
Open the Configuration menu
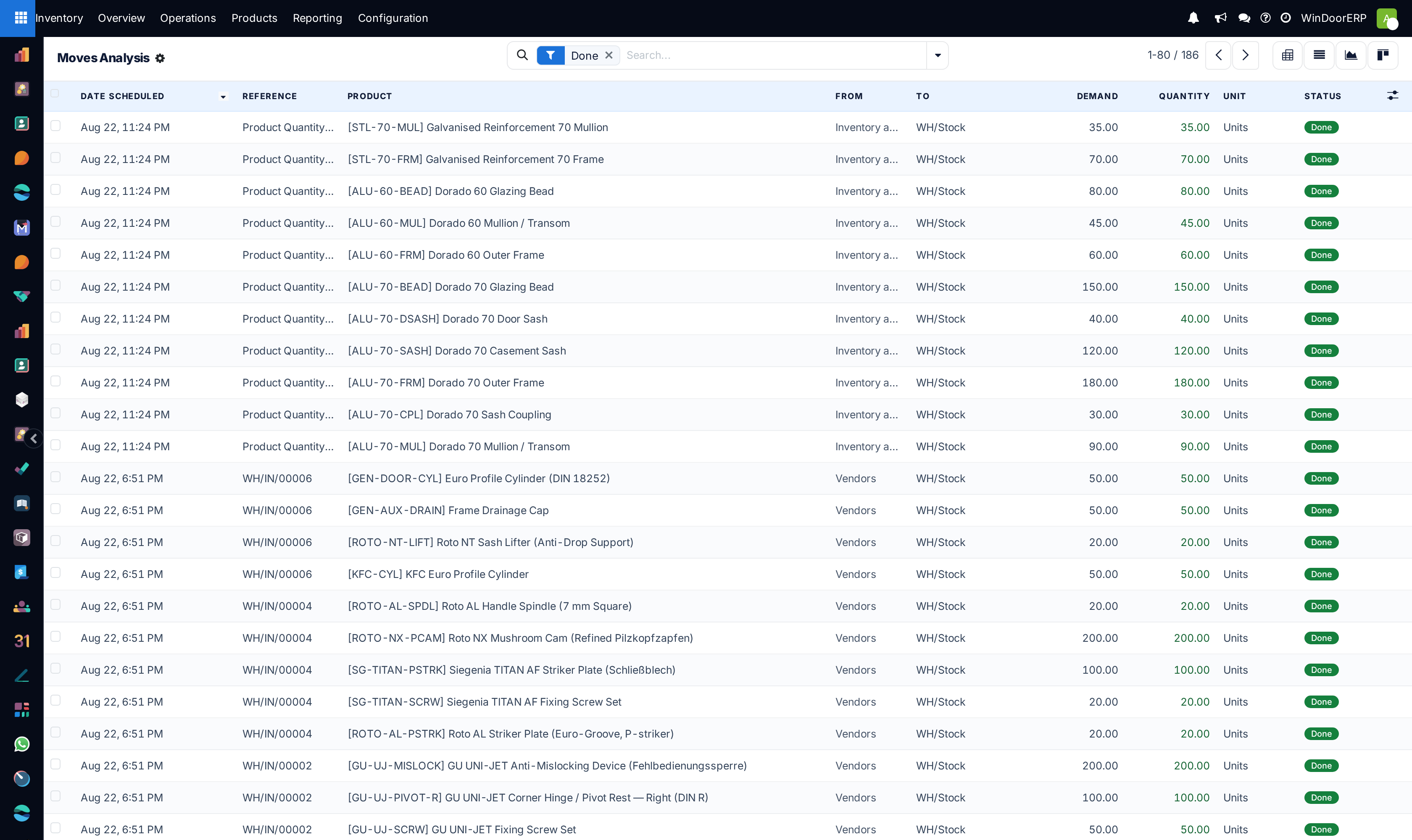(x=393, y=18)
